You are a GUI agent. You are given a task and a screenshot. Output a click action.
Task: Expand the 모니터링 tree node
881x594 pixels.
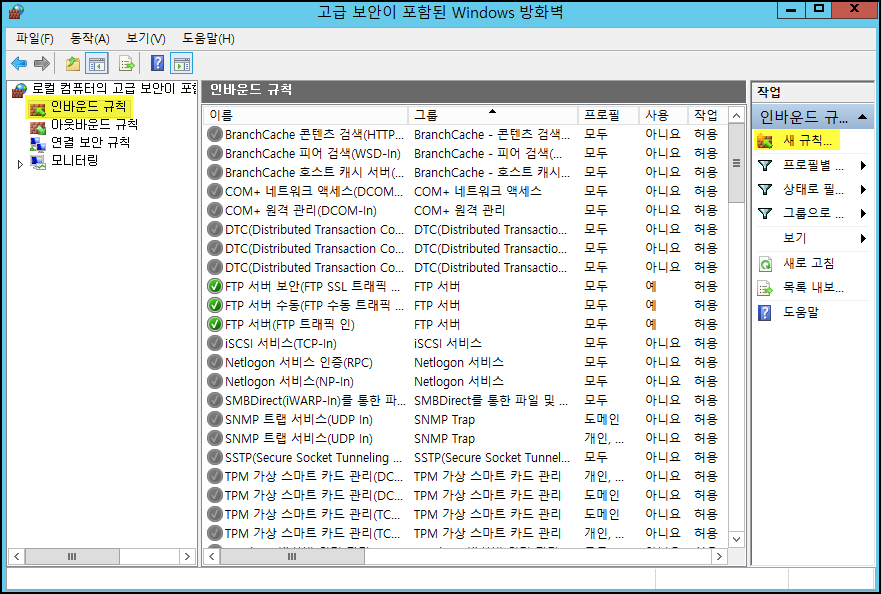(20, 164)
